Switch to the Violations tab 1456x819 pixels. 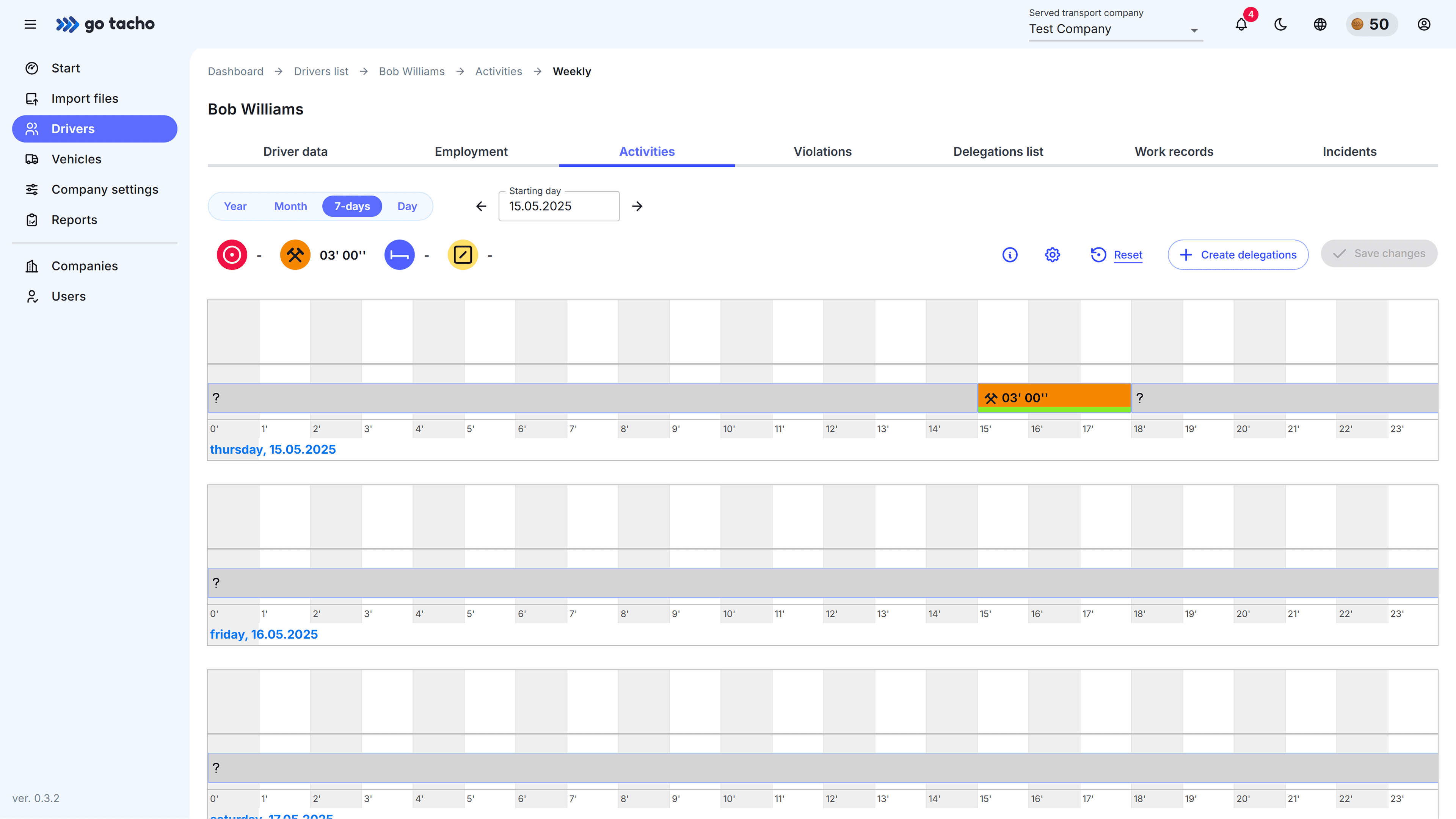pos(822,151)
